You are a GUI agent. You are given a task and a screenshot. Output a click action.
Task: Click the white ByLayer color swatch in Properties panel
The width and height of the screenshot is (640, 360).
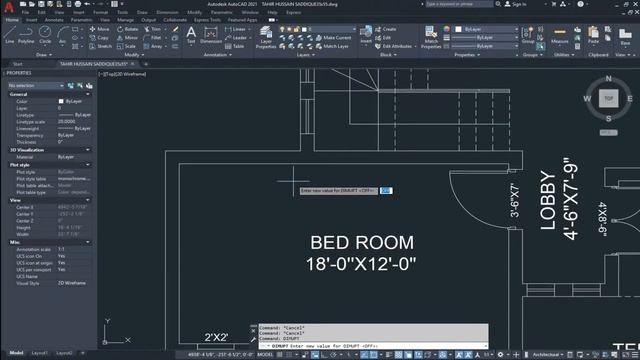pos(61,101)
